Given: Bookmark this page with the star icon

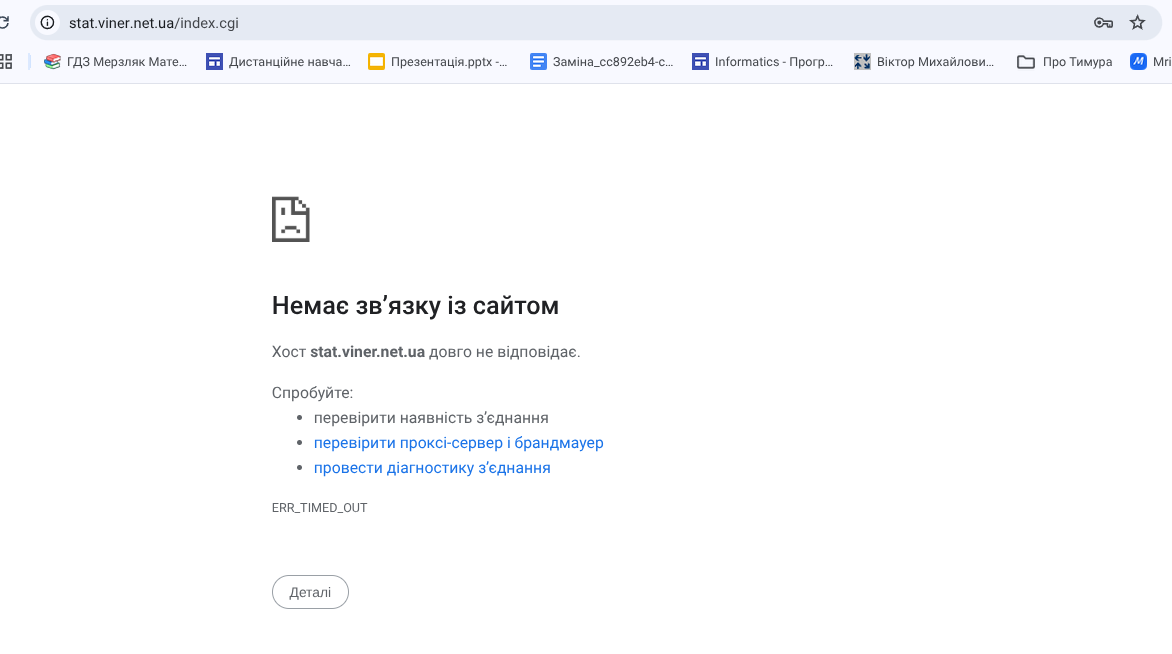Looking at the screenshot, I should (1137, 22).
